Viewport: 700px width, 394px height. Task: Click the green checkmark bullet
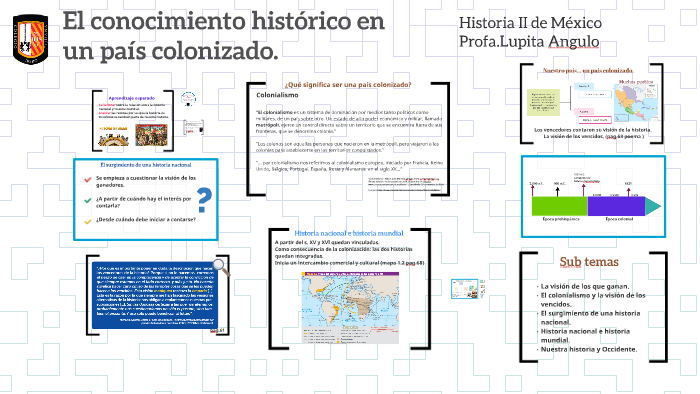pyautogui.click(x=88, y=201)
